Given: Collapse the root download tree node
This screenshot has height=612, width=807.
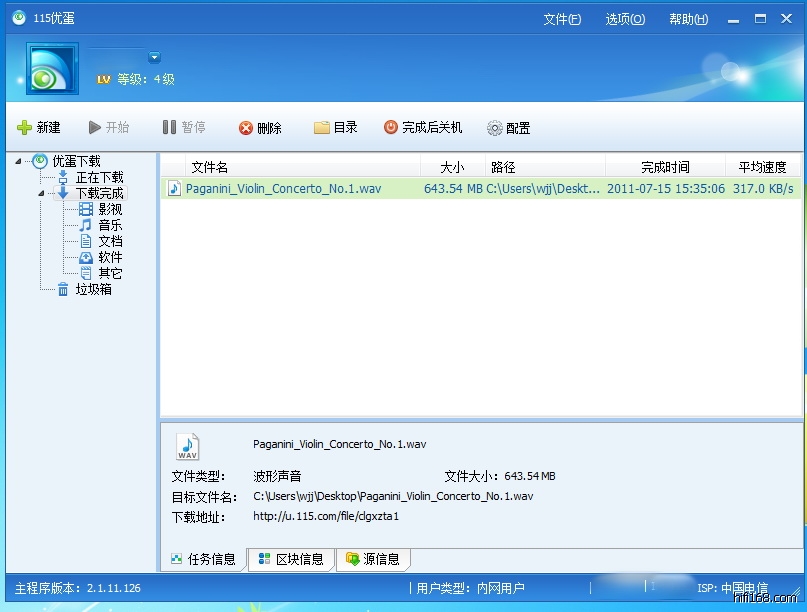Looking at the screenshot, I should pos(18,161).
